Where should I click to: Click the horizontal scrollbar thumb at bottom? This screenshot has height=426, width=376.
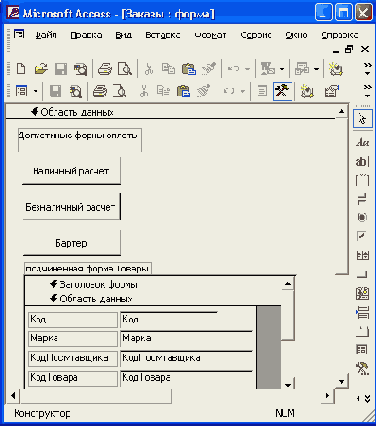[x=96, y=396]
